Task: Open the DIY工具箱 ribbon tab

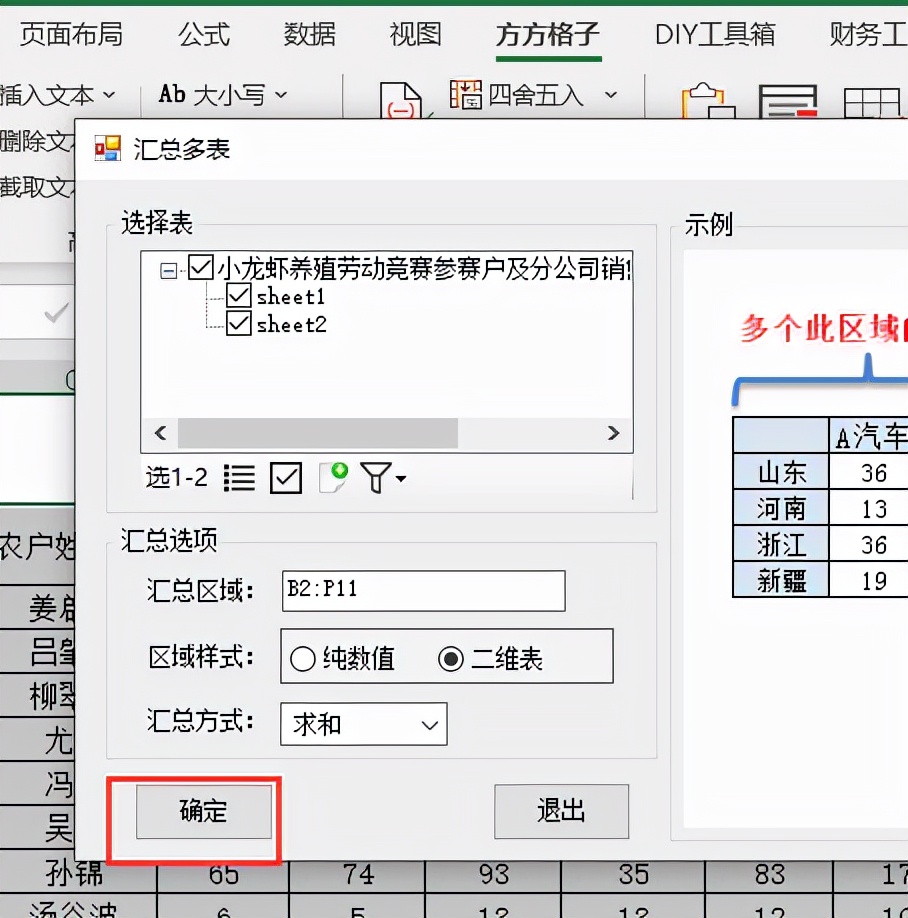Action: (x=714, y=32)
